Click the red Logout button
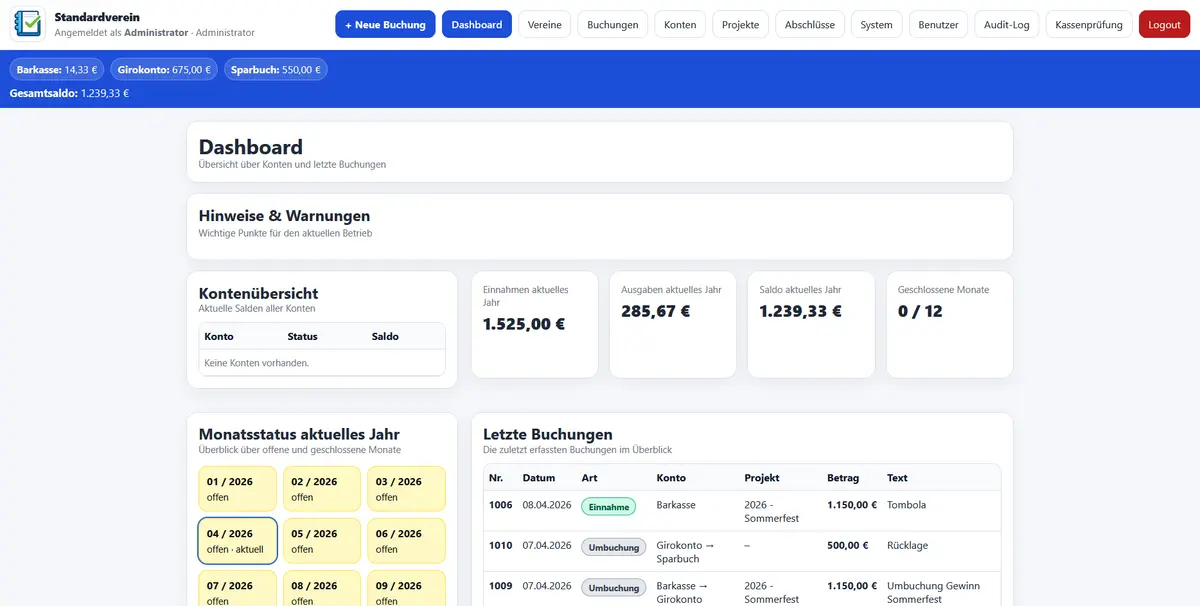The height and width of the screenshot is (606, 1200). click(1164, 24)
